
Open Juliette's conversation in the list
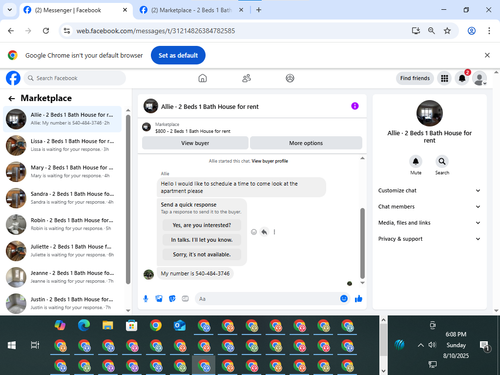[x=62, y=251]
